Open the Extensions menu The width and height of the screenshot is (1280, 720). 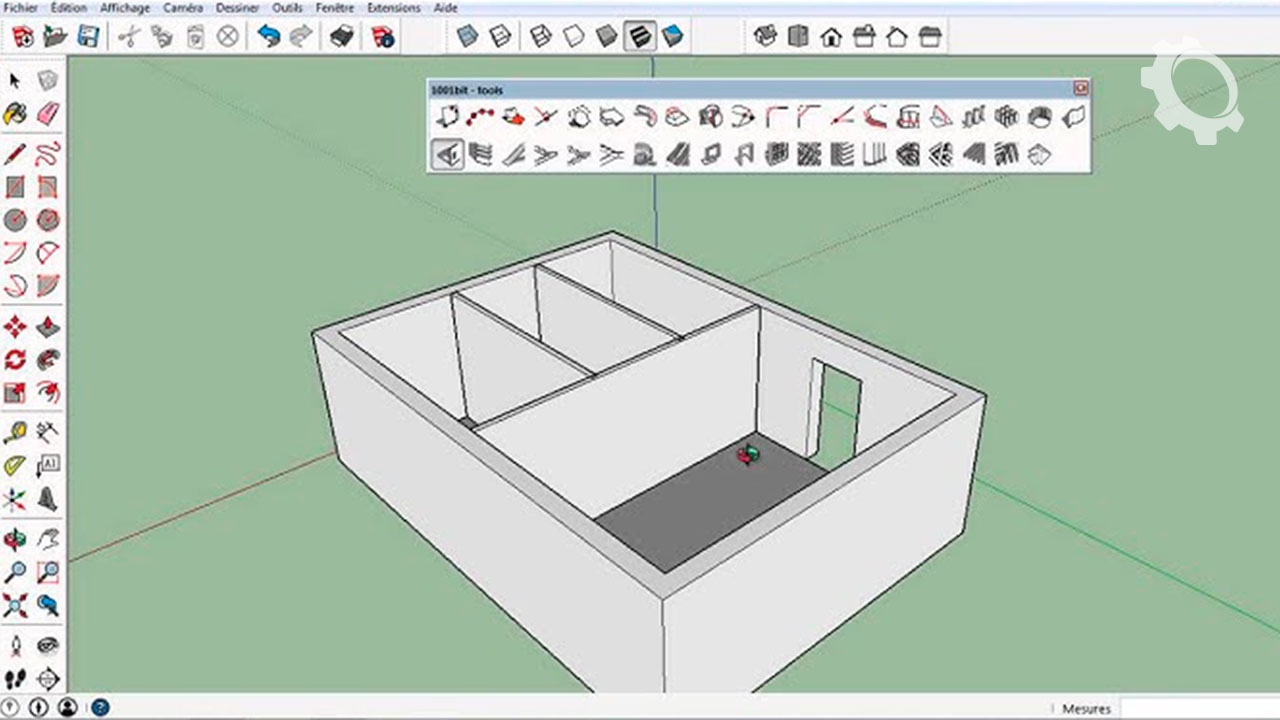tap(393, 8)
